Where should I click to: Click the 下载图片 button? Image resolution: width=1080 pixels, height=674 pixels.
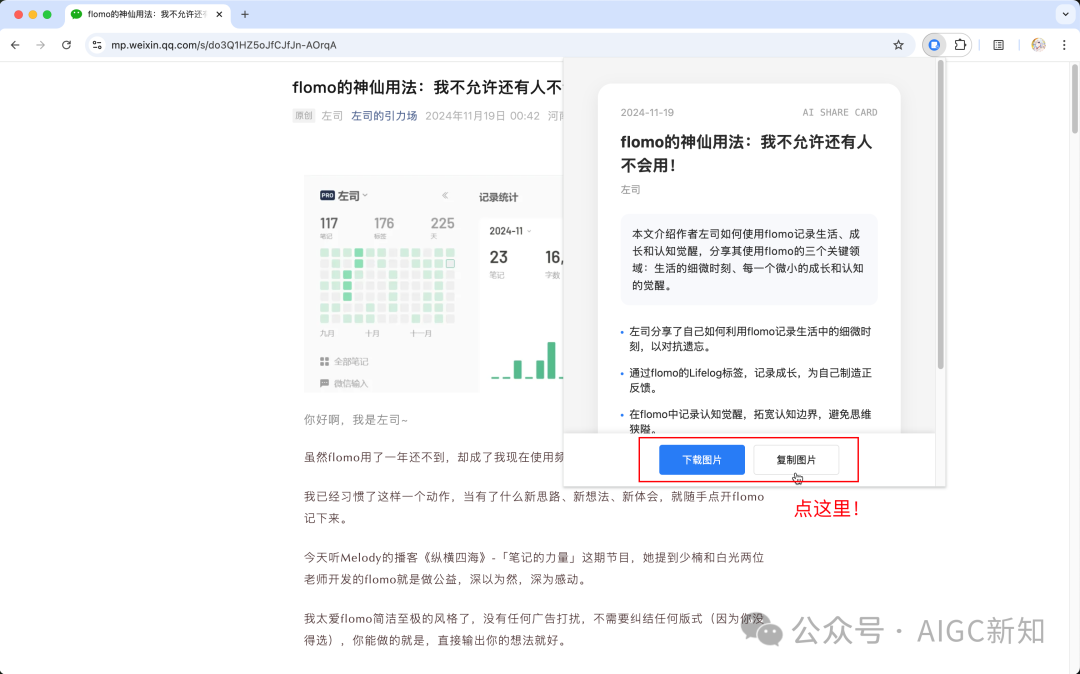pos(701,460)
